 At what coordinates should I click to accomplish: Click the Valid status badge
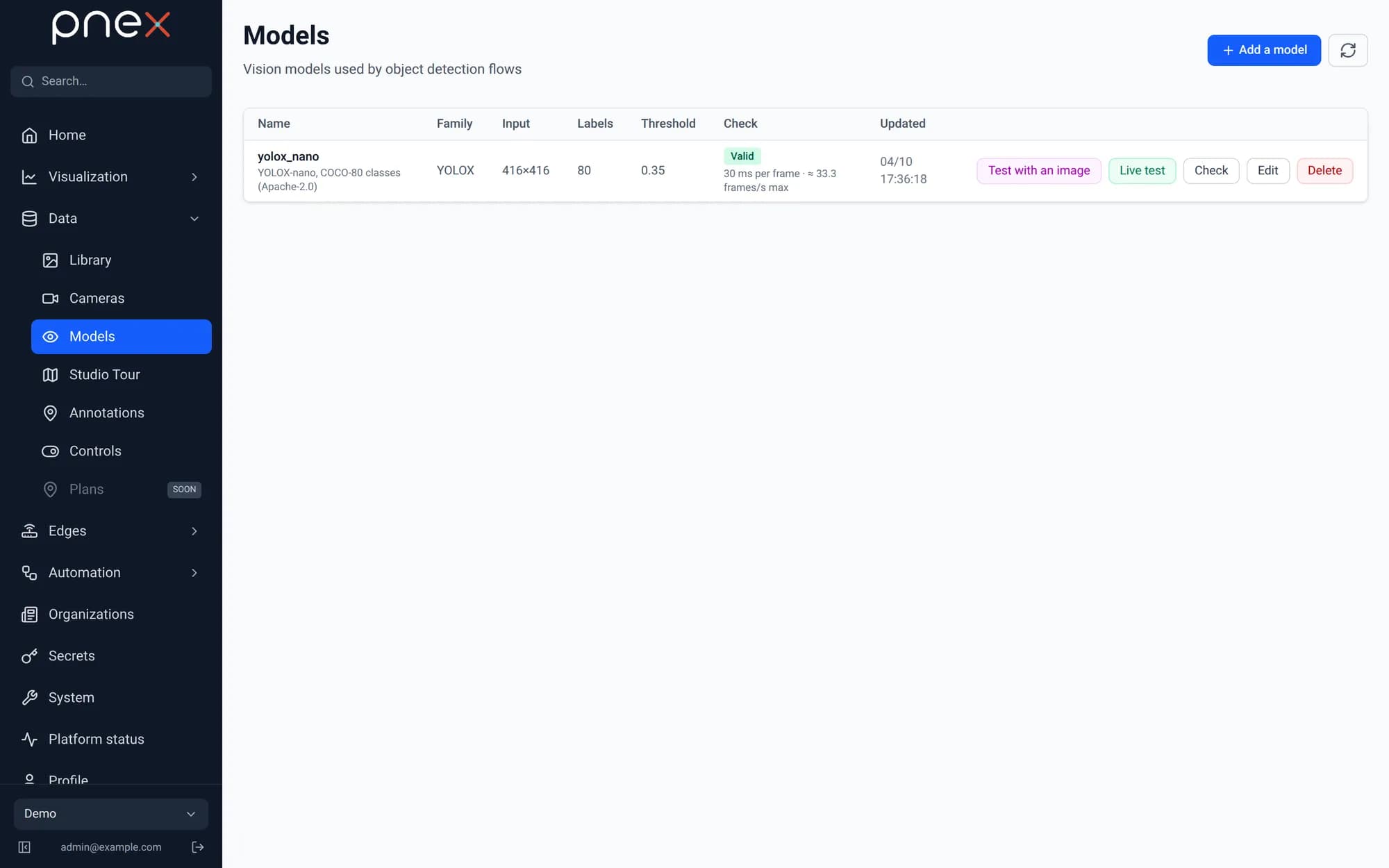point(742,156)
